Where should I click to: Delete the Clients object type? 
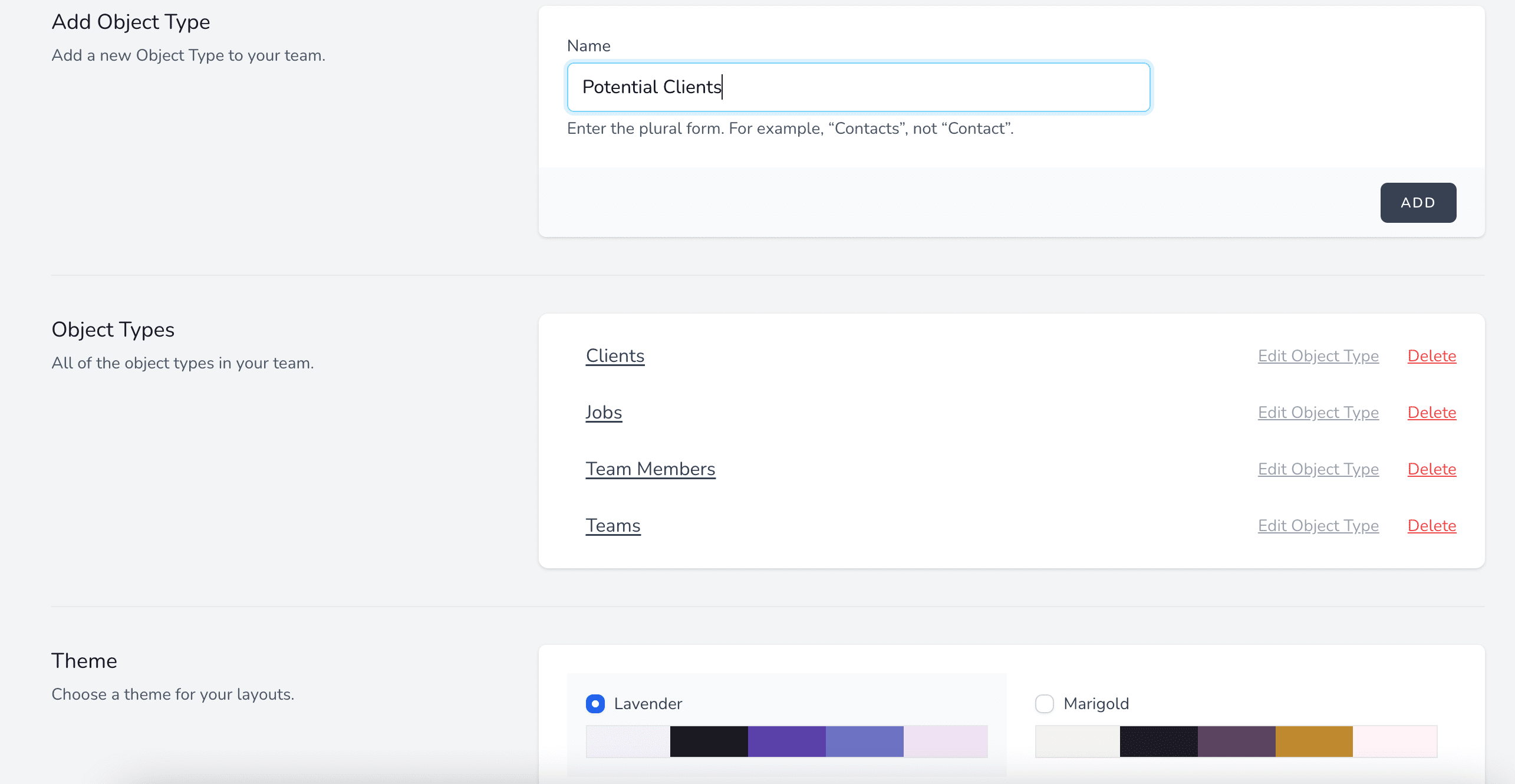point(1431,356)
